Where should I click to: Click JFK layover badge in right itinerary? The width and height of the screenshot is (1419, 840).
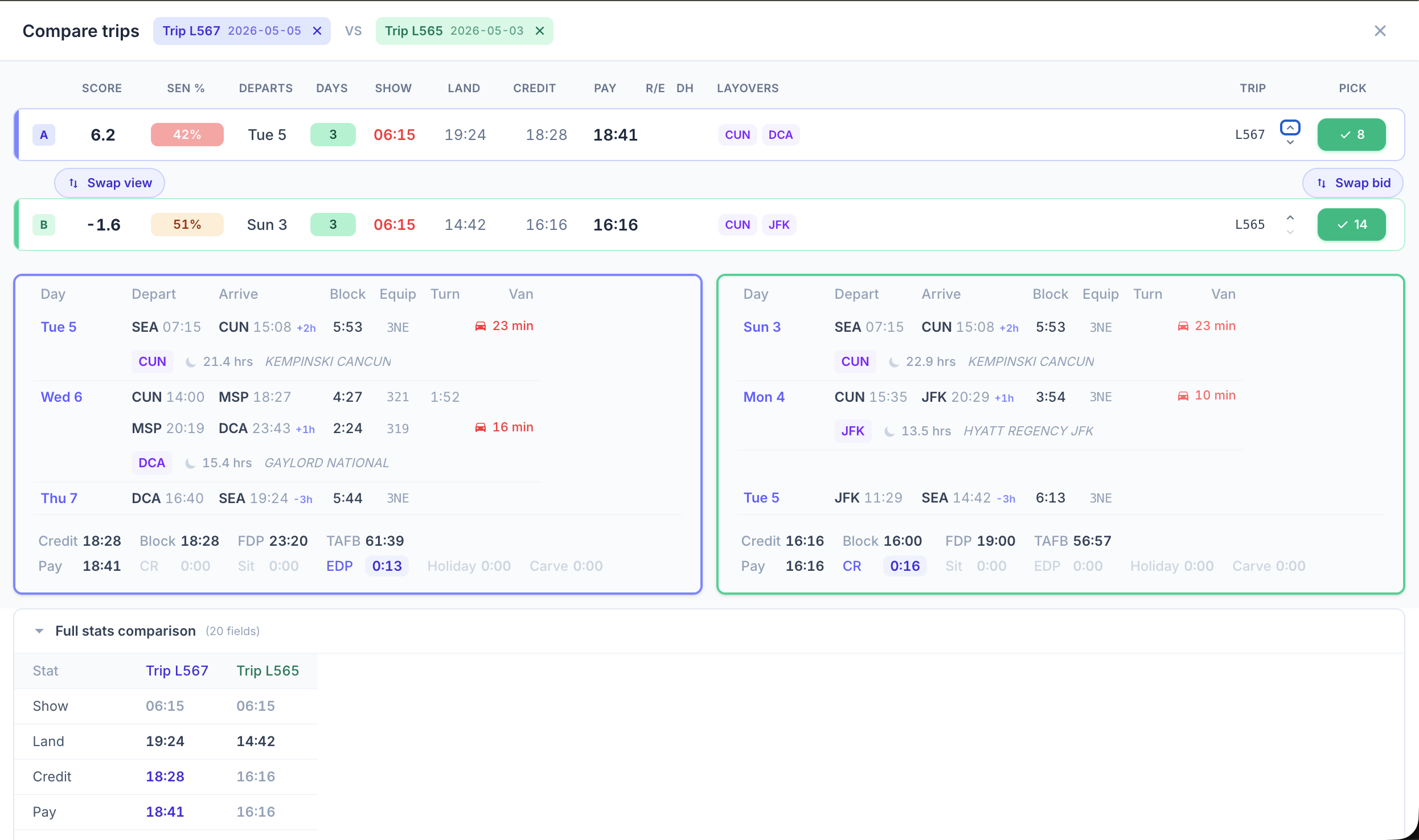[x=852, y=431]
